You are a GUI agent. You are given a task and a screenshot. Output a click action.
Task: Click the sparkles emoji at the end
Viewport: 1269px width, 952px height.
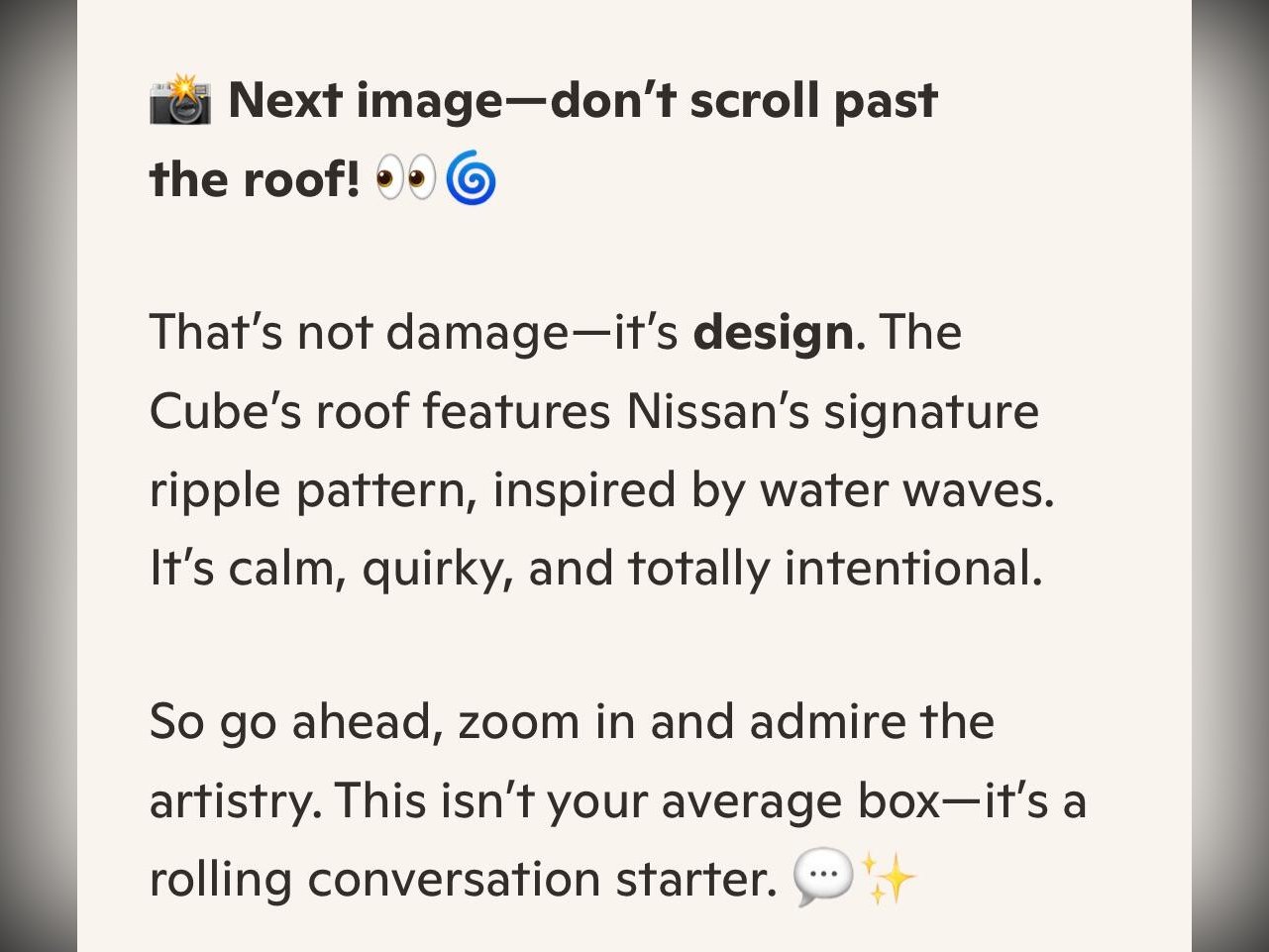pos(889,878)
